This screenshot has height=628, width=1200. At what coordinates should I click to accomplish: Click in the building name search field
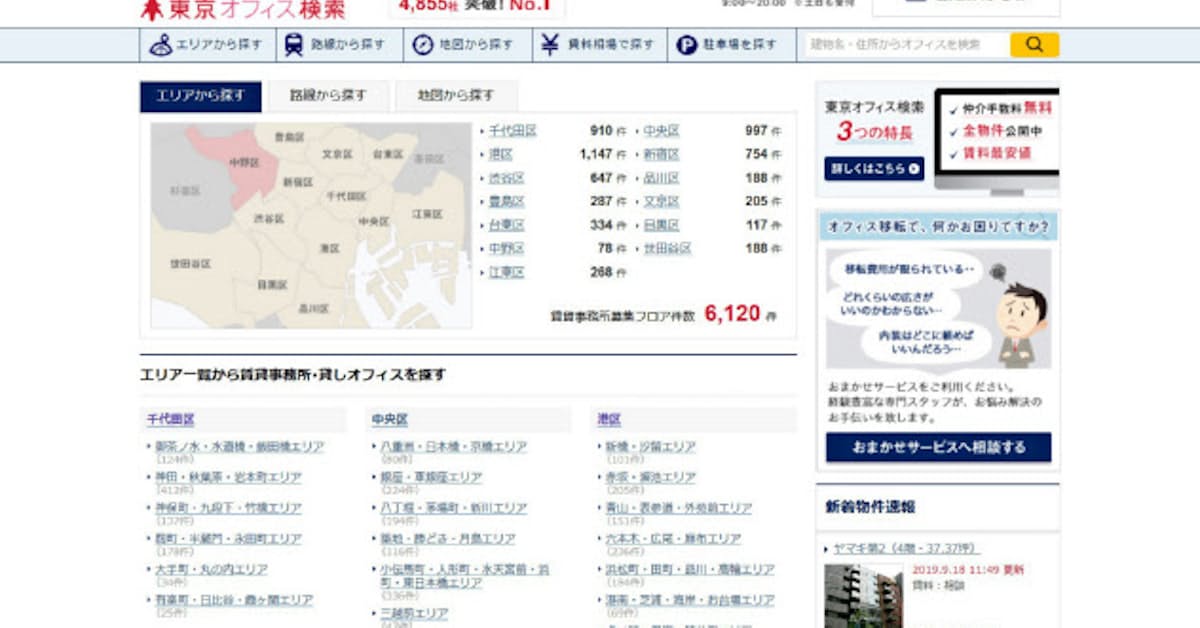click(905, 45)
